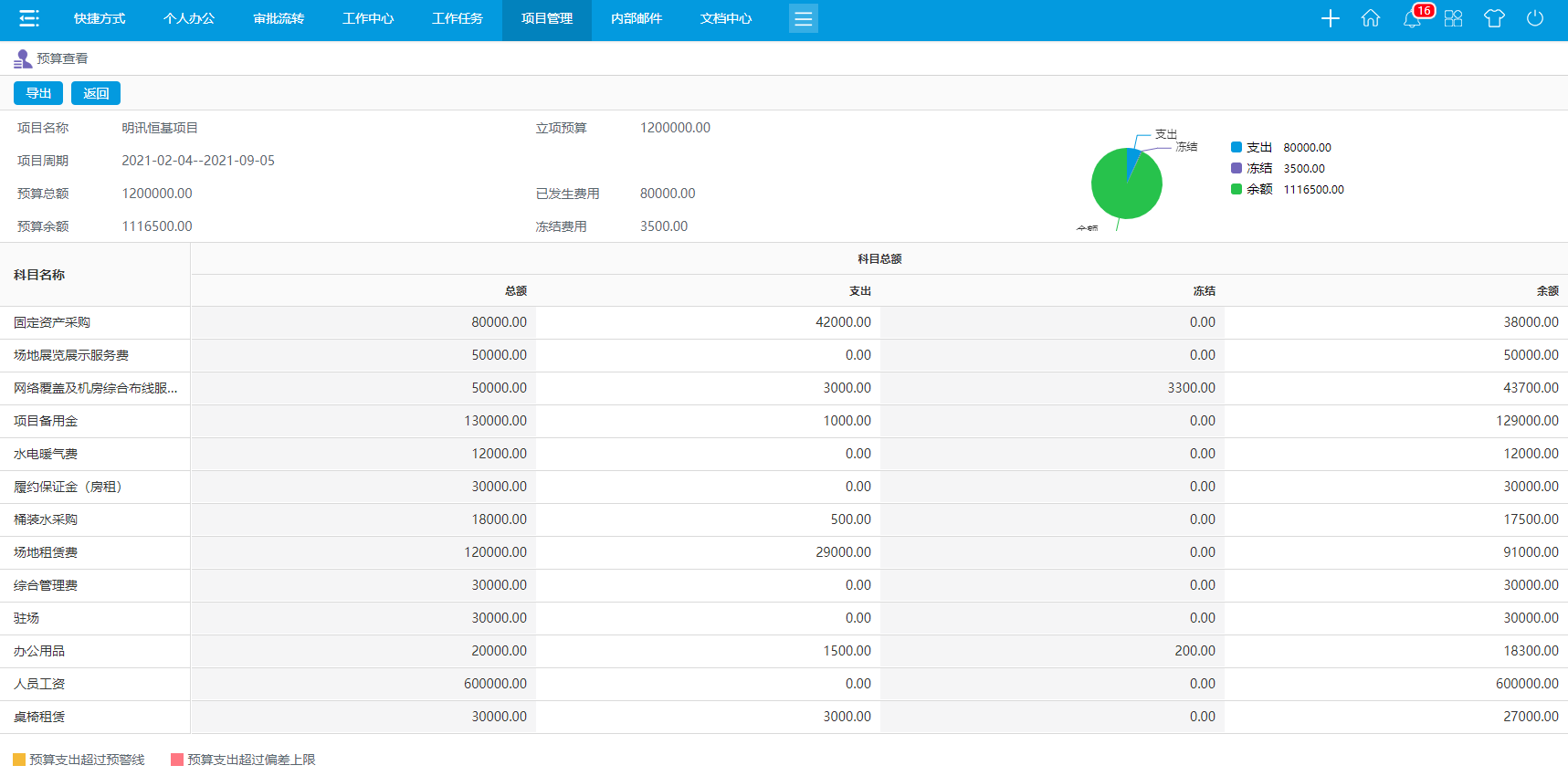Image resolution: width=1568 pixels, height=776 pixels.
Task: Click the budget view user icon
Action: coord(23,59)
